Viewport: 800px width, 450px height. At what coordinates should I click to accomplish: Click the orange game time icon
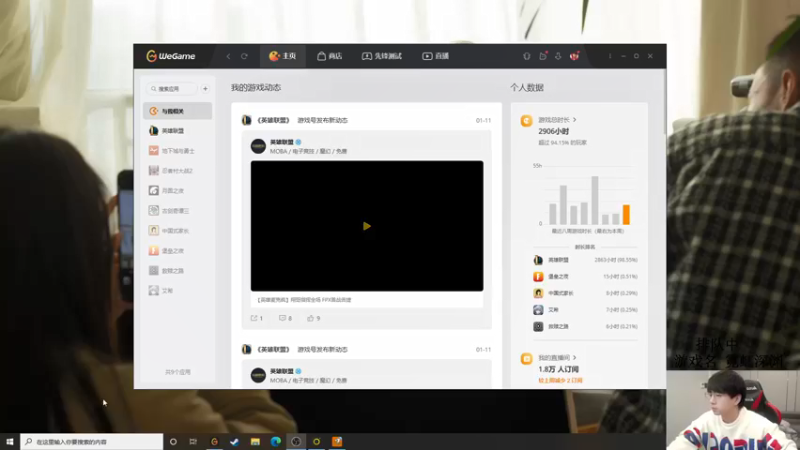[x=527, y=121]
